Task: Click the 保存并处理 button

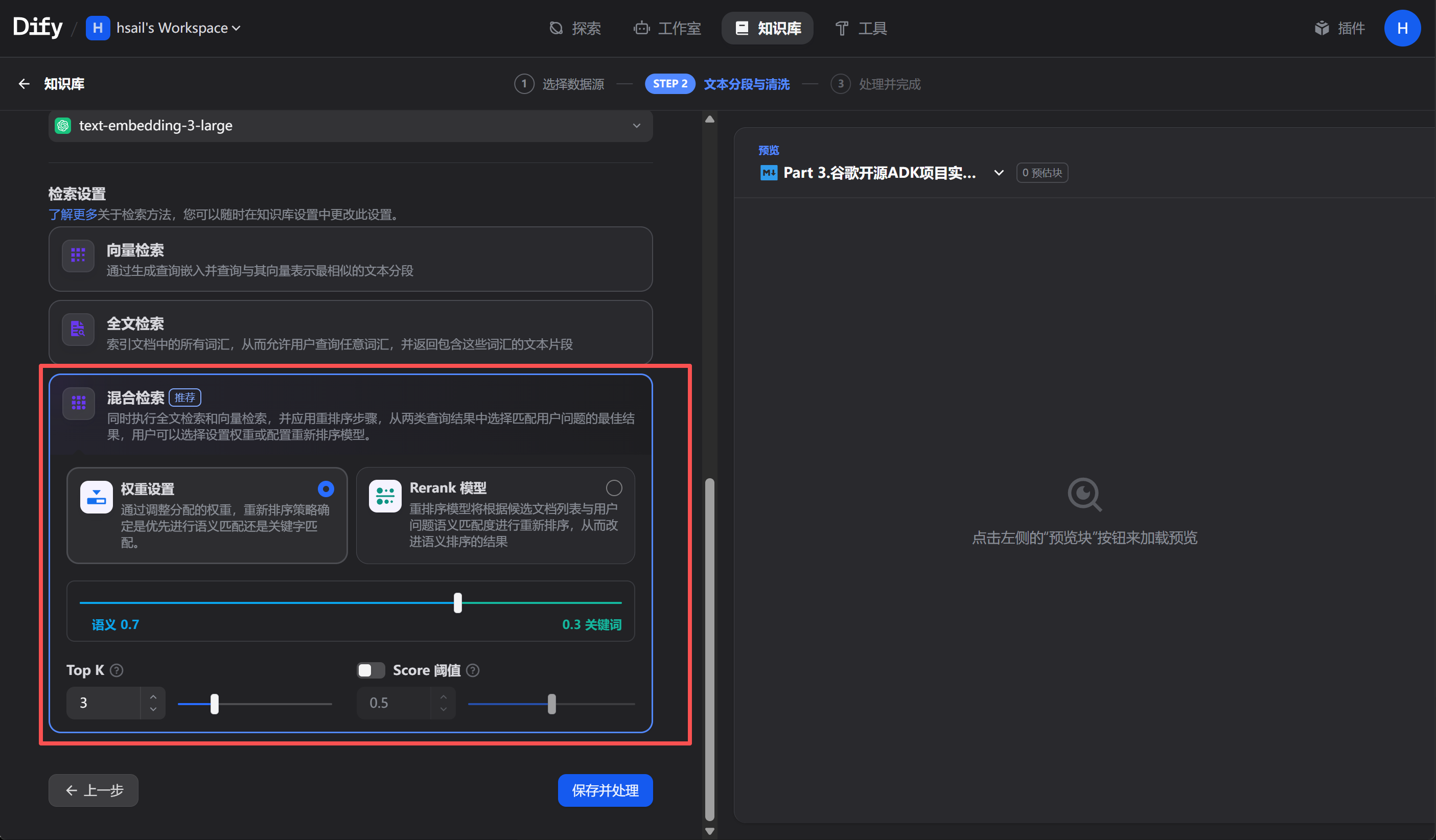Action: [605, 790]
